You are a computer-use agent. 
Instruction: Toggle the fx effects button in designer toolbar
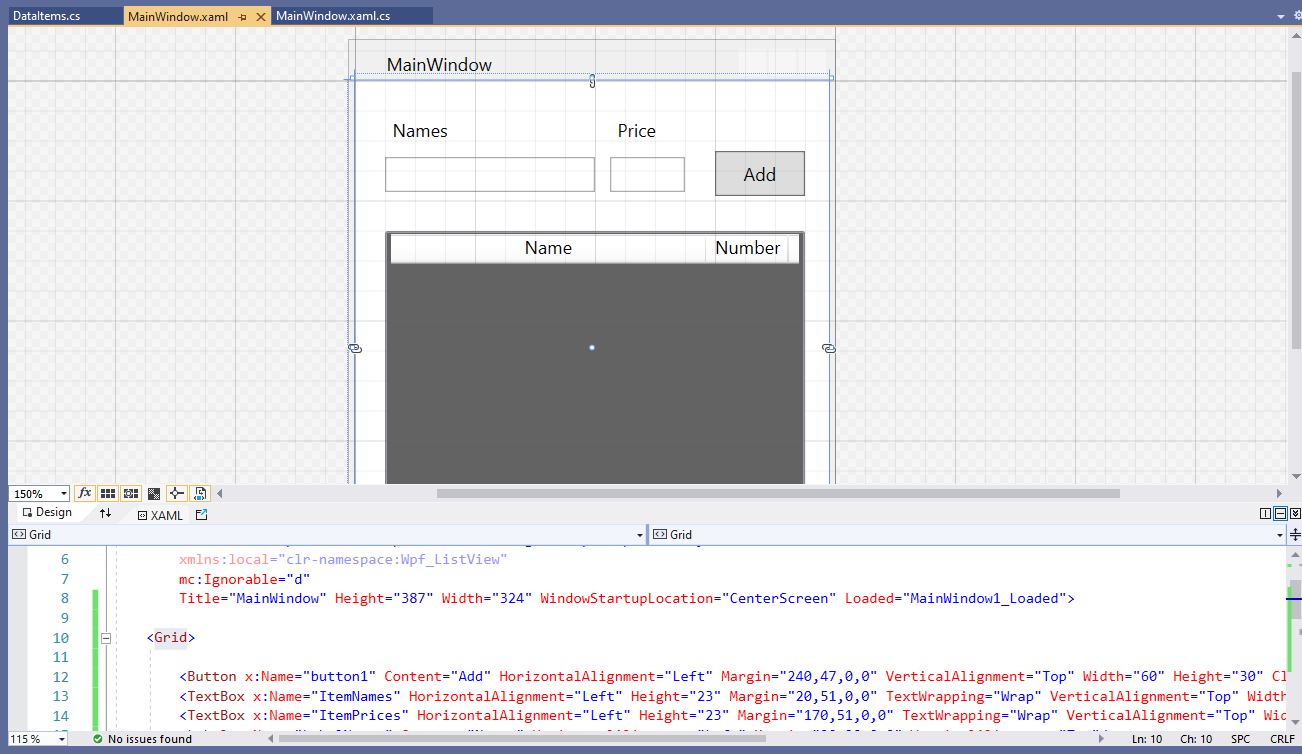(84, 493)
